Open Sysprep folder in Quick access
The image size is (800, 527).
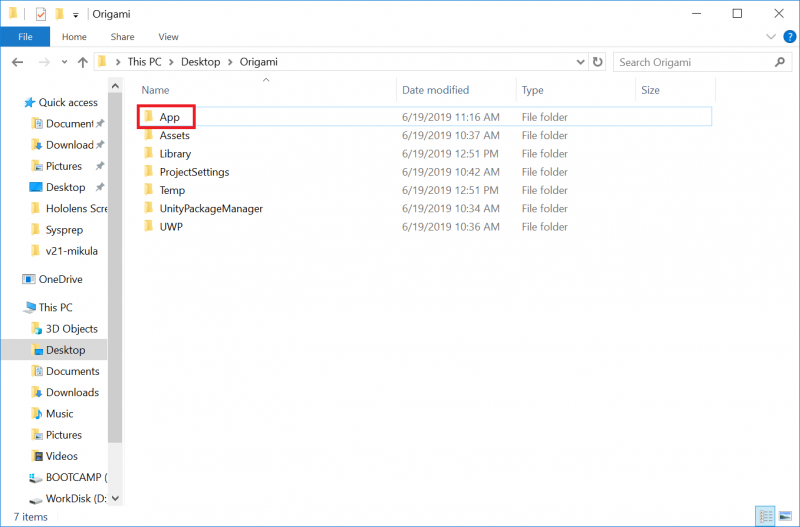pyautogui.click(x=57, y=230)
